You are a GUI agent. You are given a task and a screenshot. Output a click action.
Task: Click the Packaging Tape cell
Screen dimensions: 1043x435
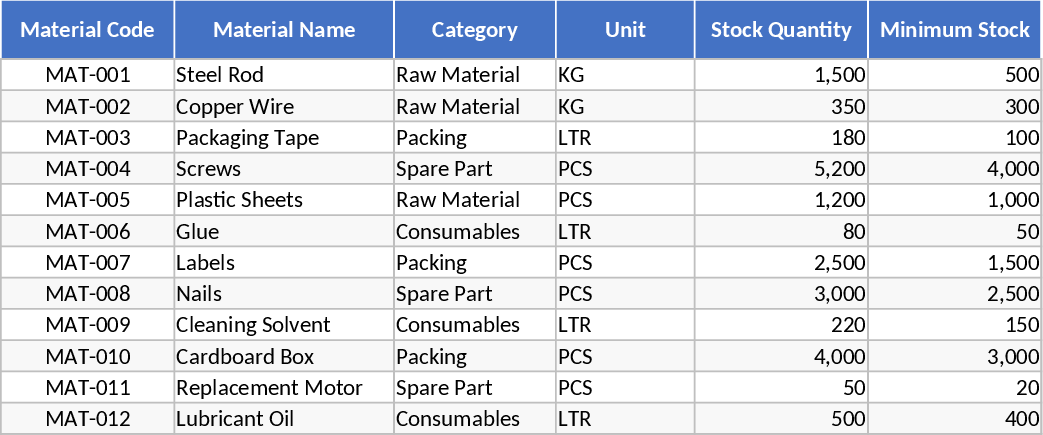coord(283,137)
